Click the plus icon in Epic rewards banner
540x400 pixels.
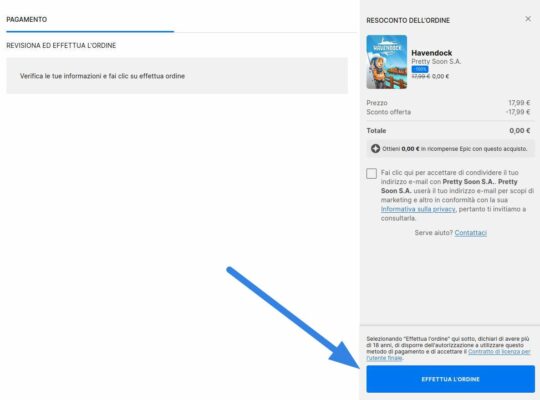[375, 148]
